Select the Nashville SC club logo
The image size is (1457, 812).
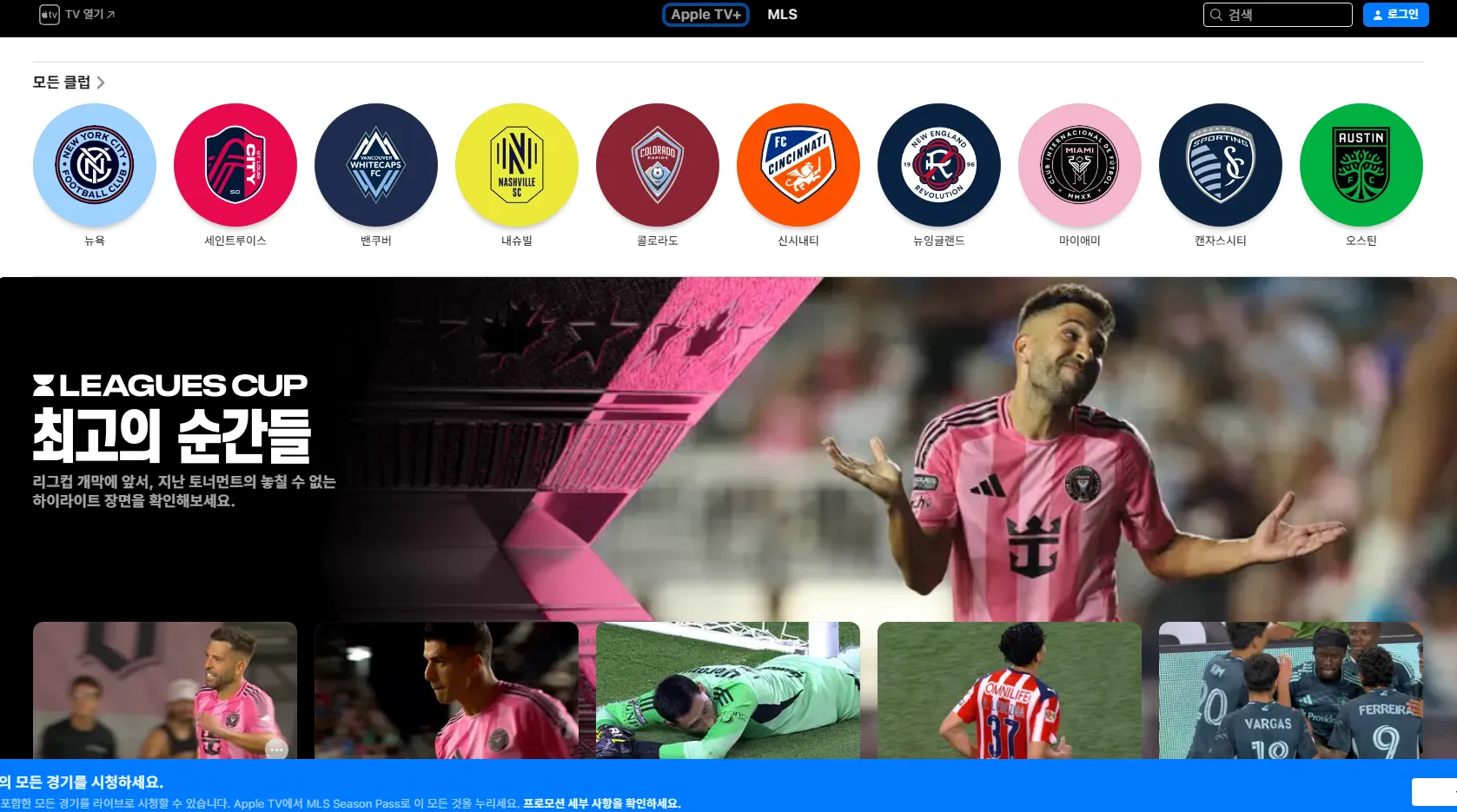[517, 165]
